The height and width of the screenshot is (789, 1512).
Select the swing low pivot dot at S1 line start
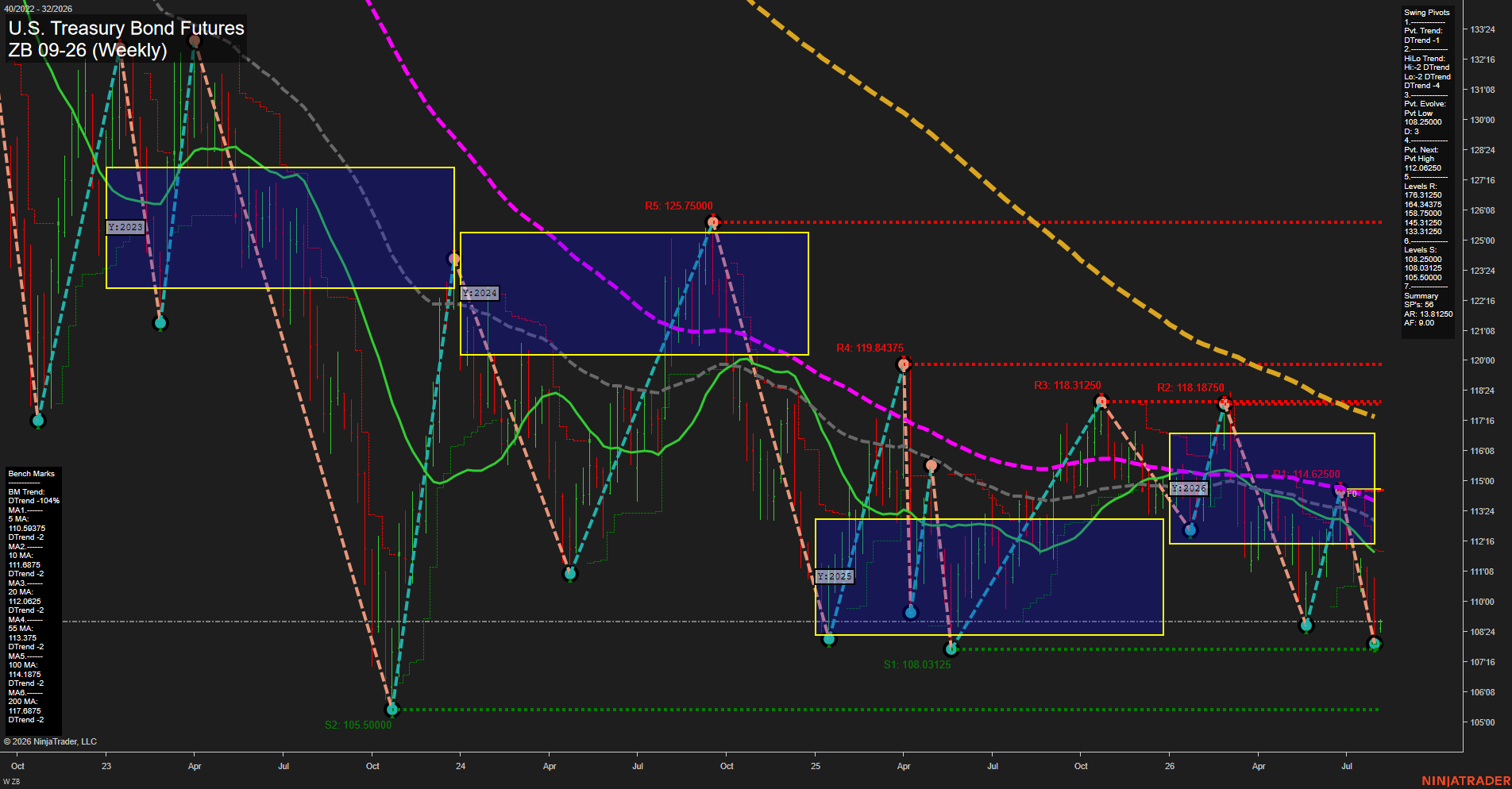click(x=951, y=649)
